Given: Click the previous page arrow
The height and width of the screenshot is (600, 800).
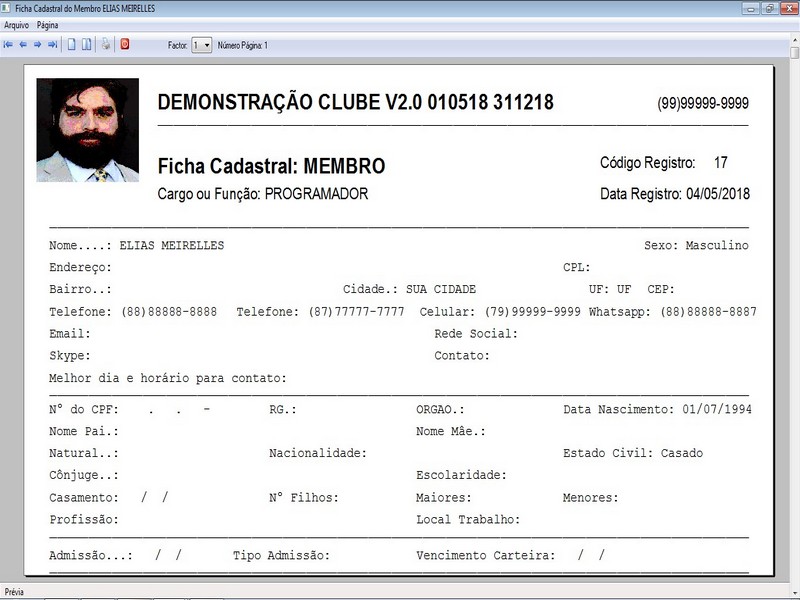Looking at the screenshot, I should (x=23, y=45).
